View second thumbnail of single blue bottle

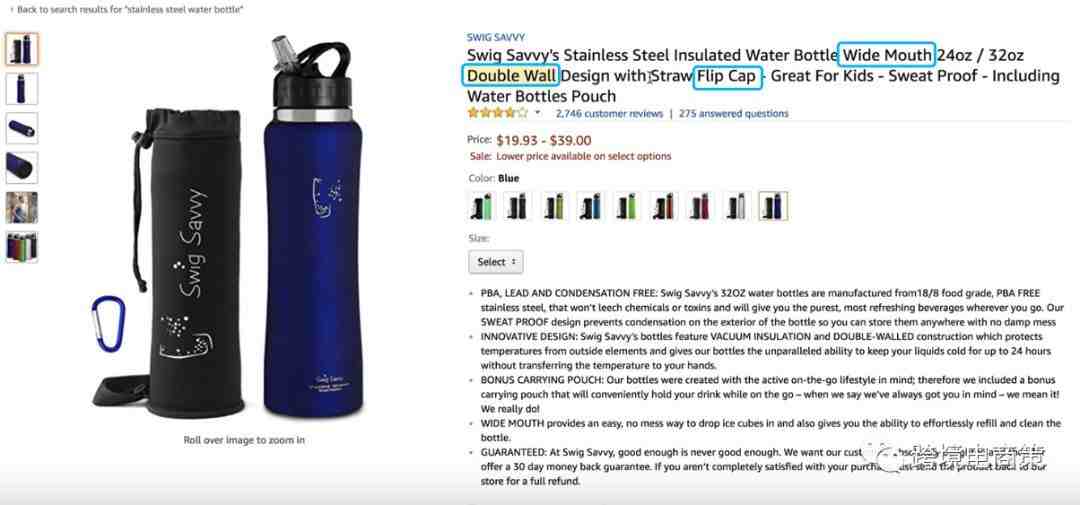click(22, 89)
